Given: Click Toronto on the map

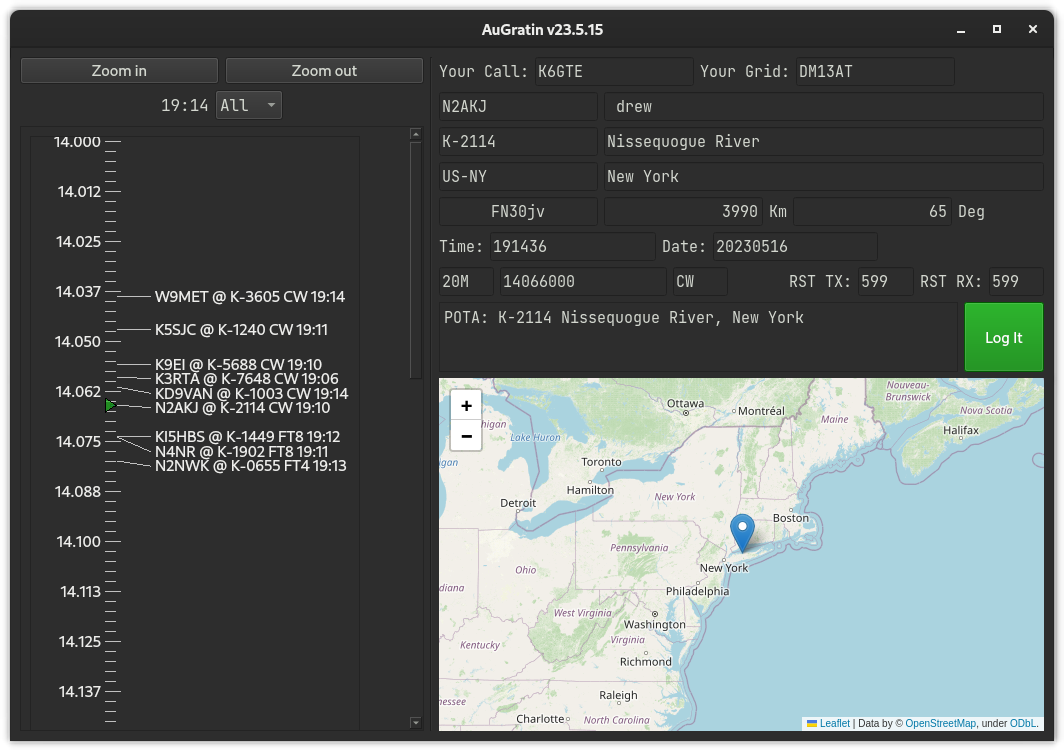Looking at the screenshot, I should click(x=601, y=462).
